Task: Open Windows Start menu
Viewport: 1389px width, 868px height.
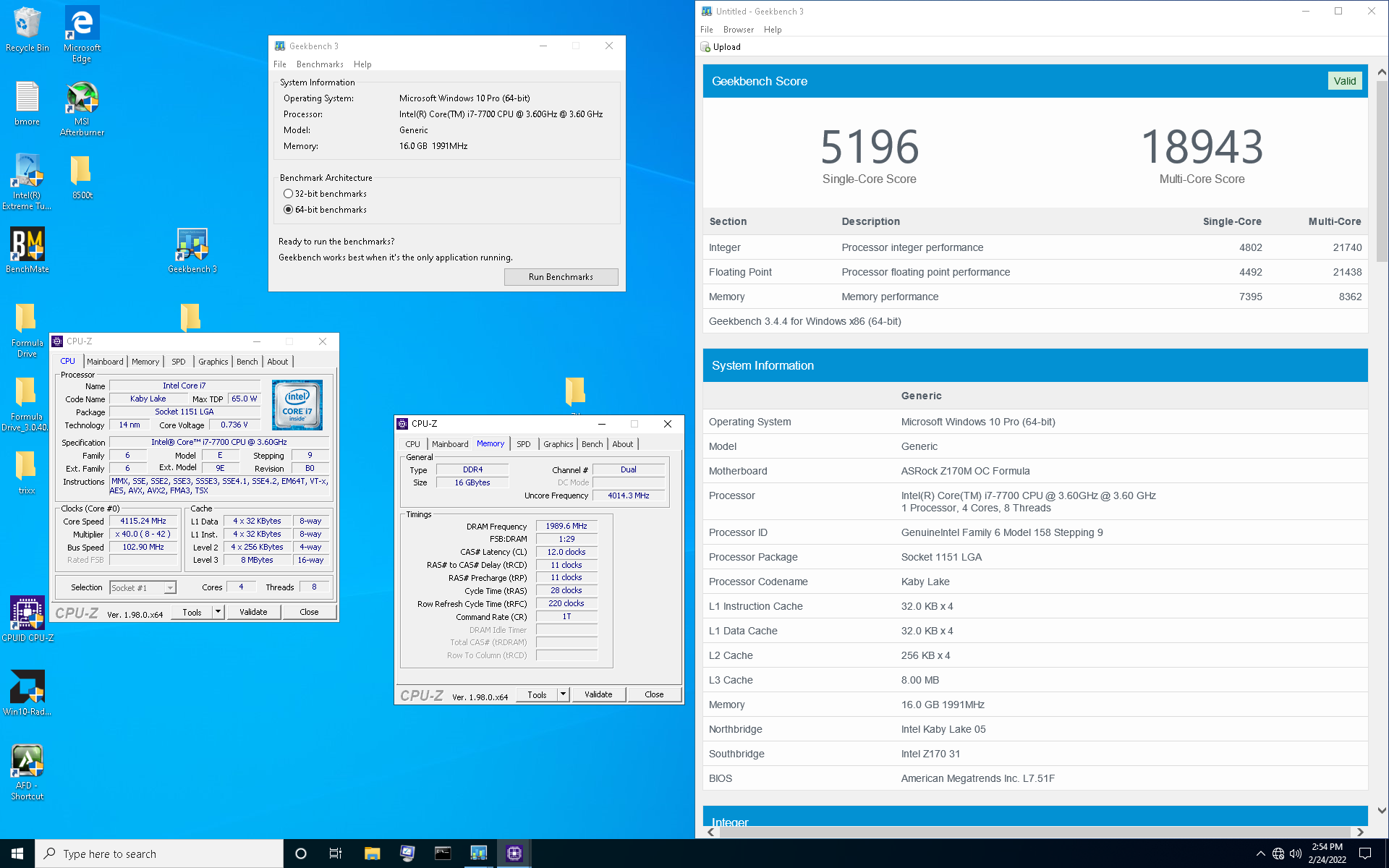Action: pos(17,854)
